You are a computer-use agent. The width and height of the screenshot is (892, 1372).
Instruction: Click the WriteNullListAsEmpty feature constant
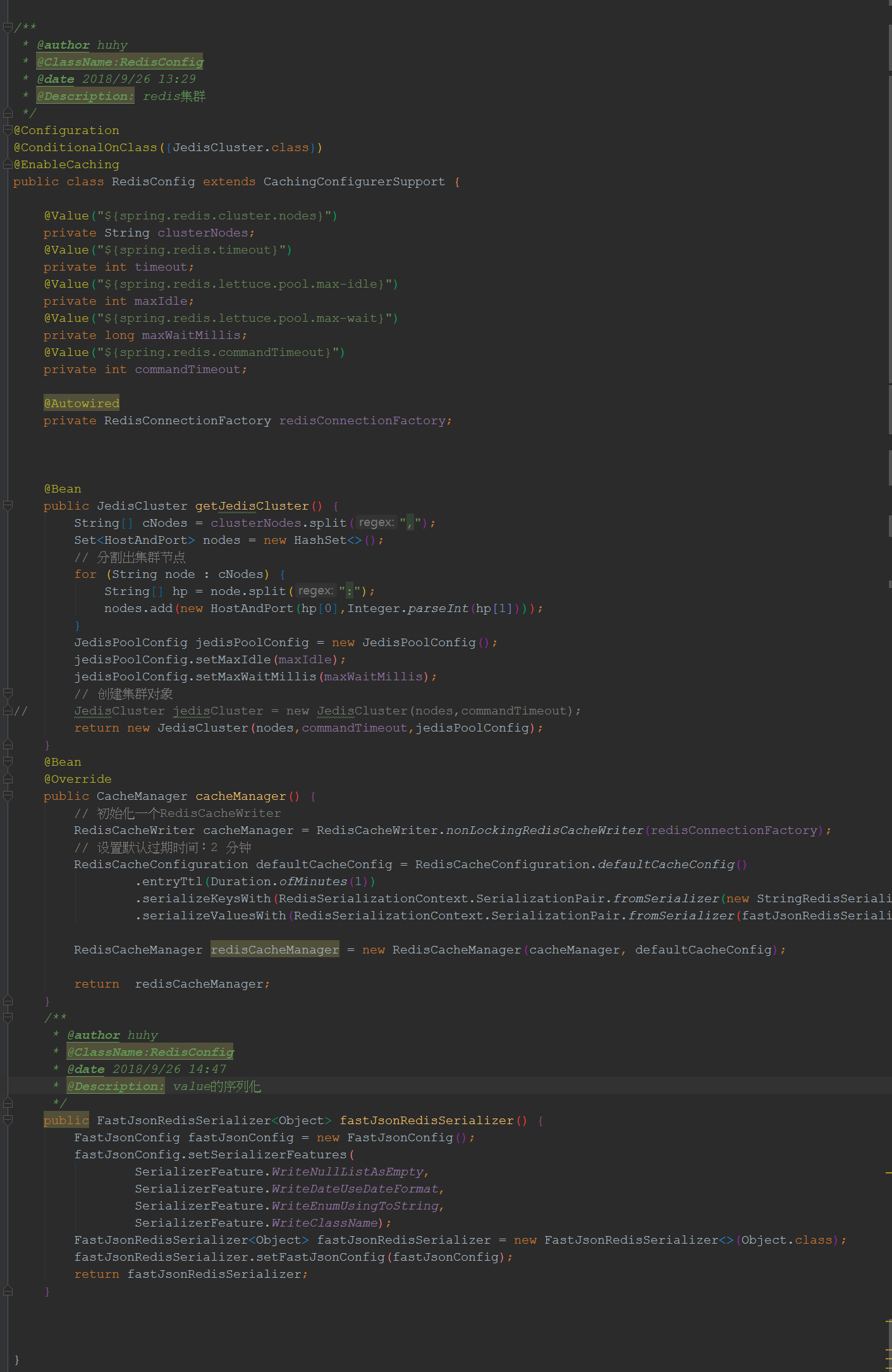[347, 1172]
